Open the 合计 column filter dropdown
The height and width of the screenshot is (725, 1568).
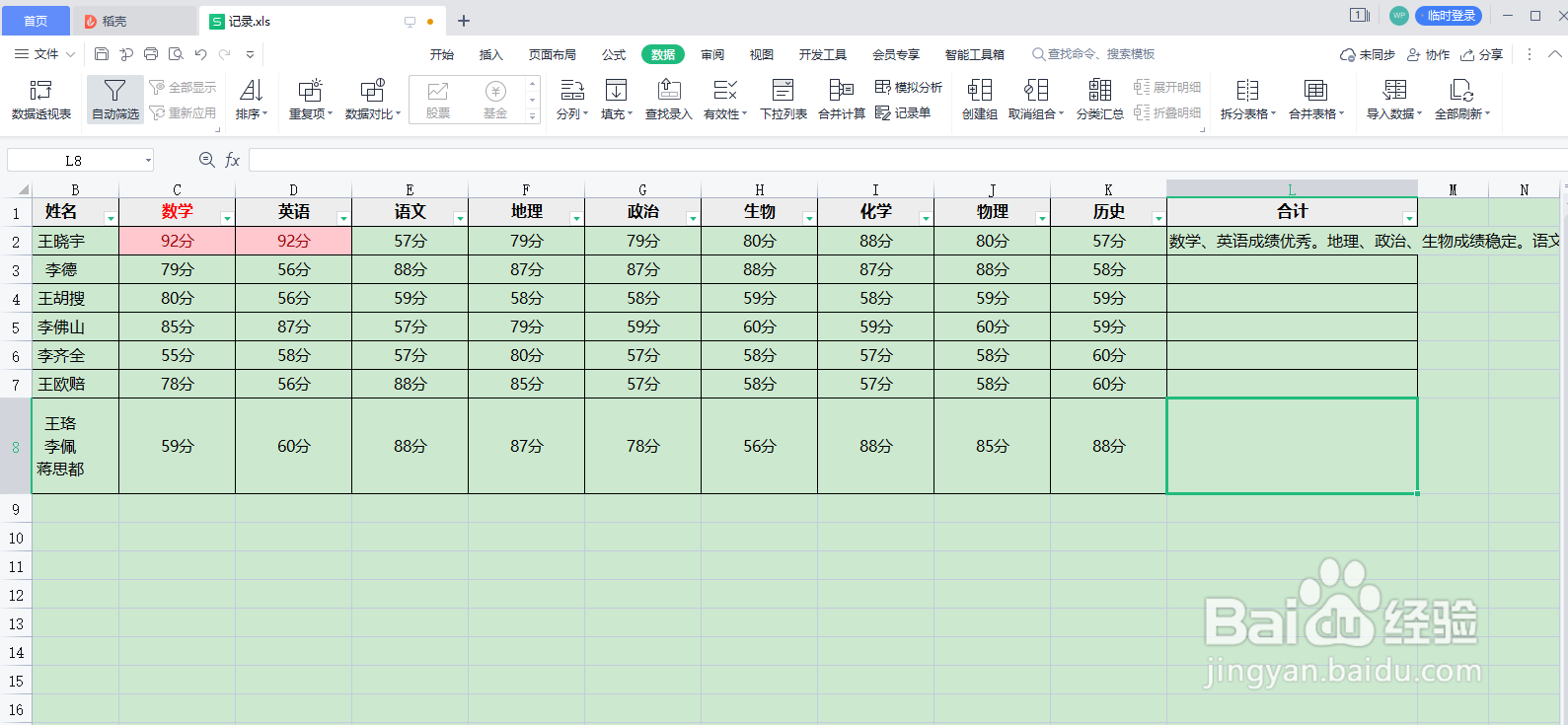click(1409, 219)
